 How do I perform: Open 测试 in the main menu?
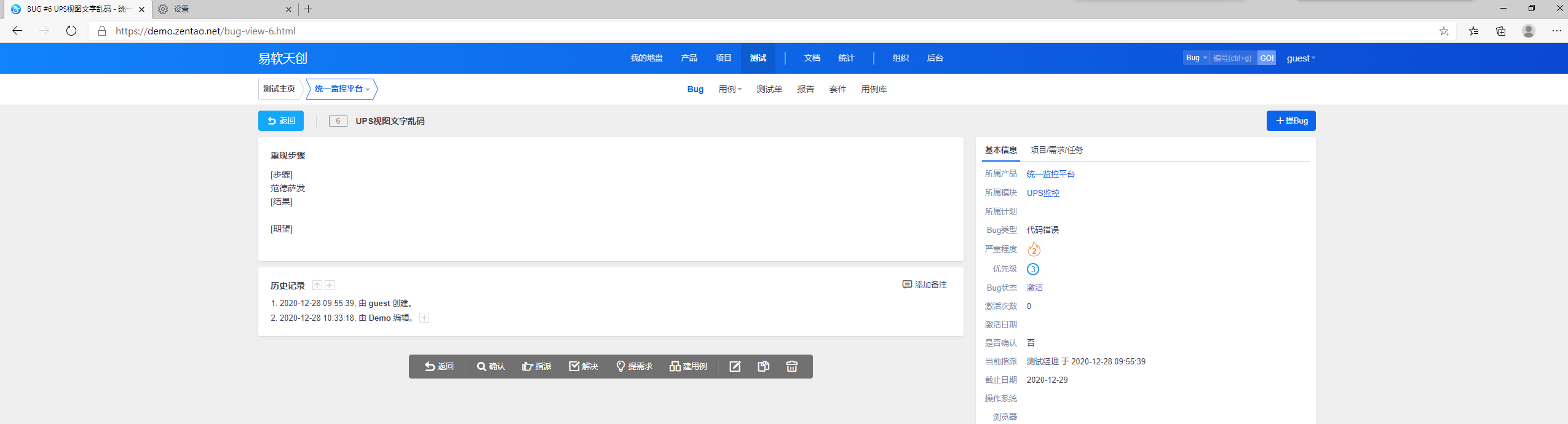[758, 58]
